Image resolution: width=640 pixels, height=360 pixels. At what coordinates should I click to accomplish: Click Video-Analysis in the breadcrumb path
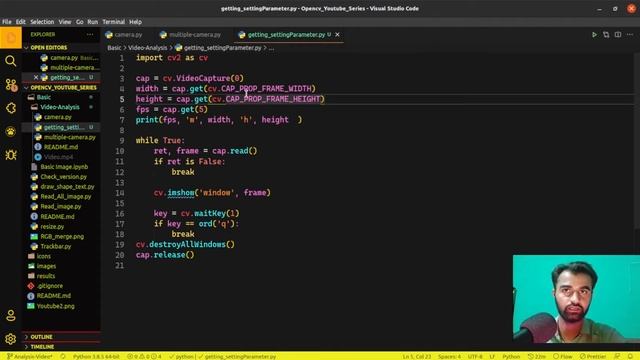pos(147,48)
